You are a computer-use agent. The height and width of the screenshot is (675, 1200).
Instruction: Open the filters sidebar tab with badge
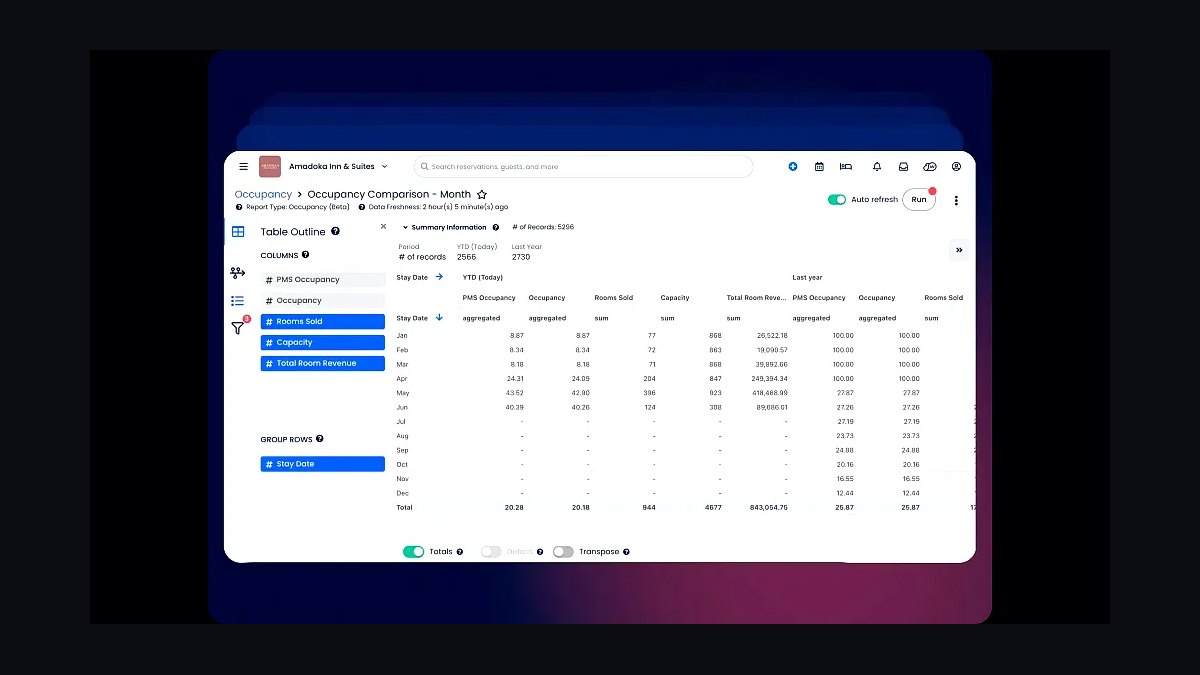238,327
